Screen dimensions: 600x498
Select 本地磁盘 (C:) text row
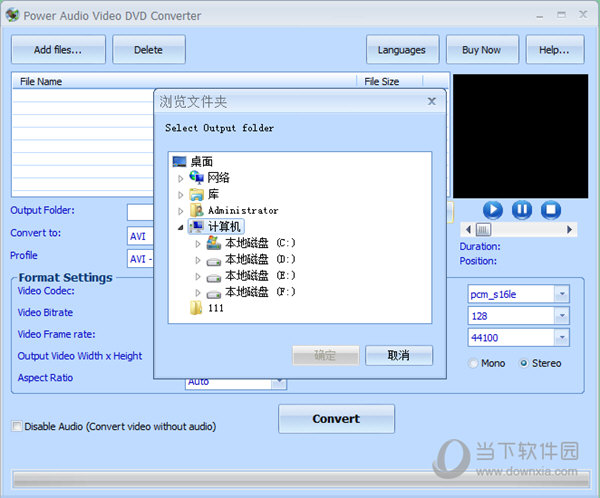(x=260, y=243)
